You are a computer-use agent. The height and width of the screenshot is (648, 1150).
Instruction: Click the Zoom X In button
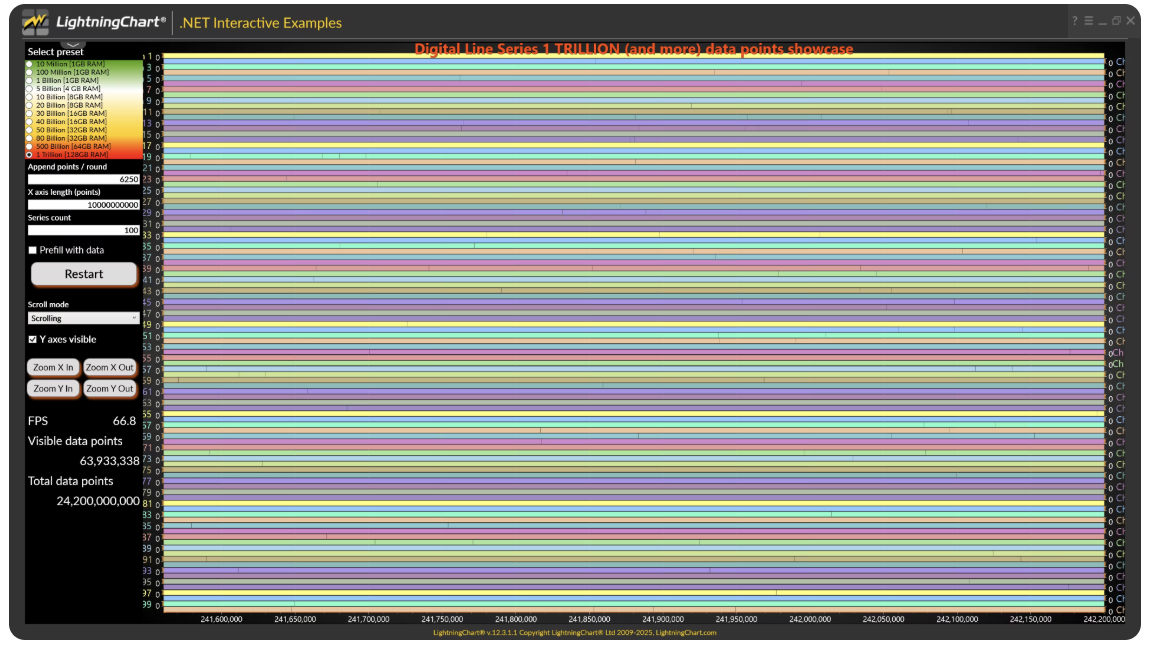pyautogui.click(x=54, y=367)
